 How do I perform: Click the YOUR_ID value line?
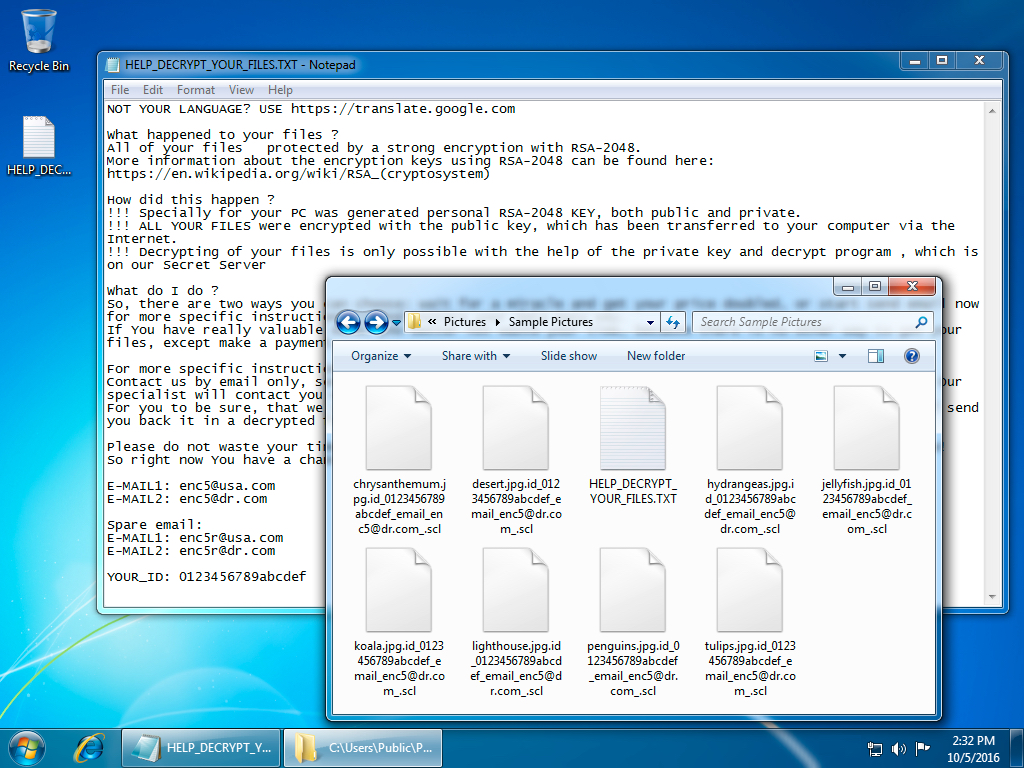click(206, 577)
